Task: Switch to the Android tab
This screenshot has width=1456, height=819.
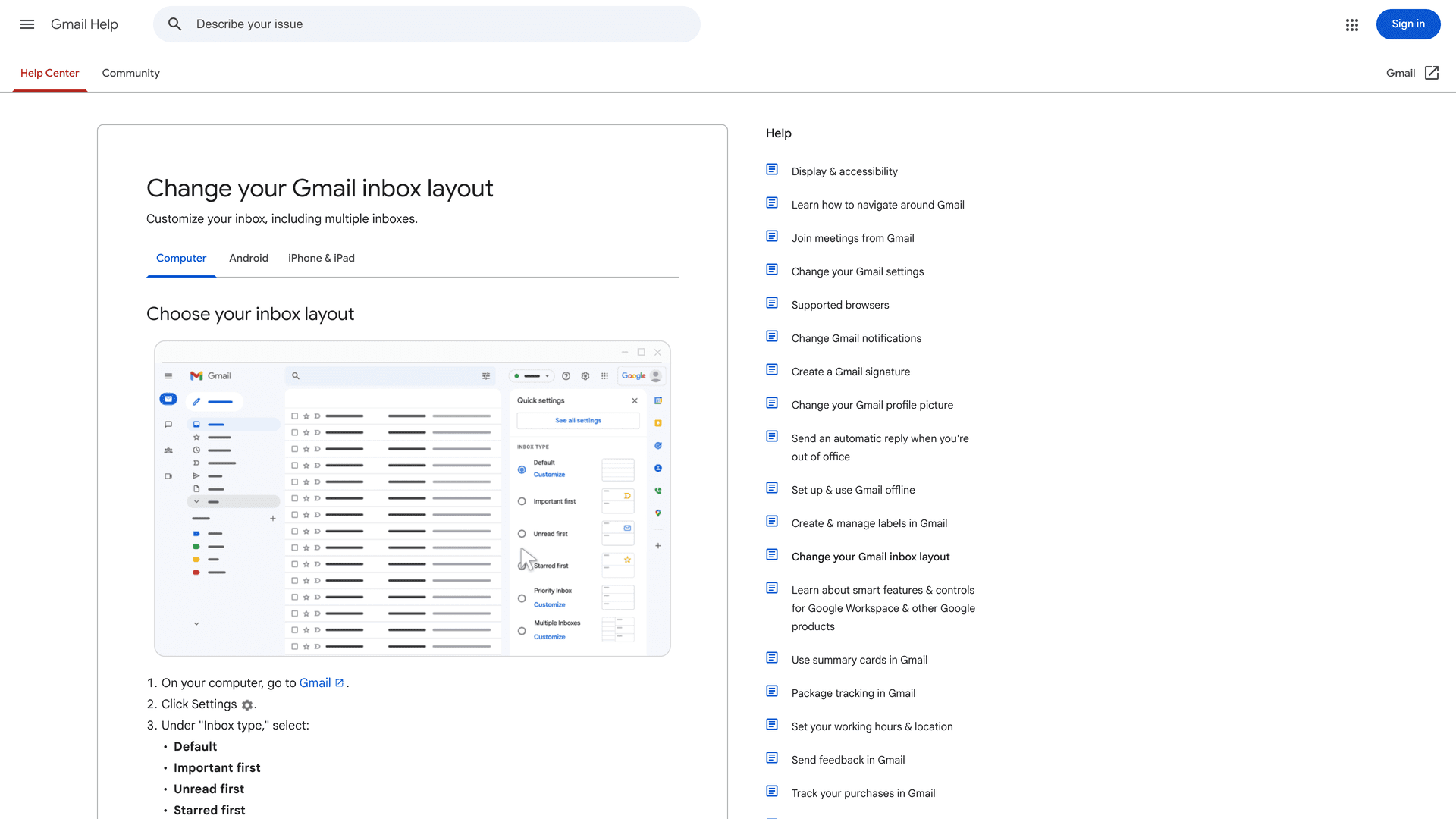Action: pyautogui.click(x=249, y=258)
